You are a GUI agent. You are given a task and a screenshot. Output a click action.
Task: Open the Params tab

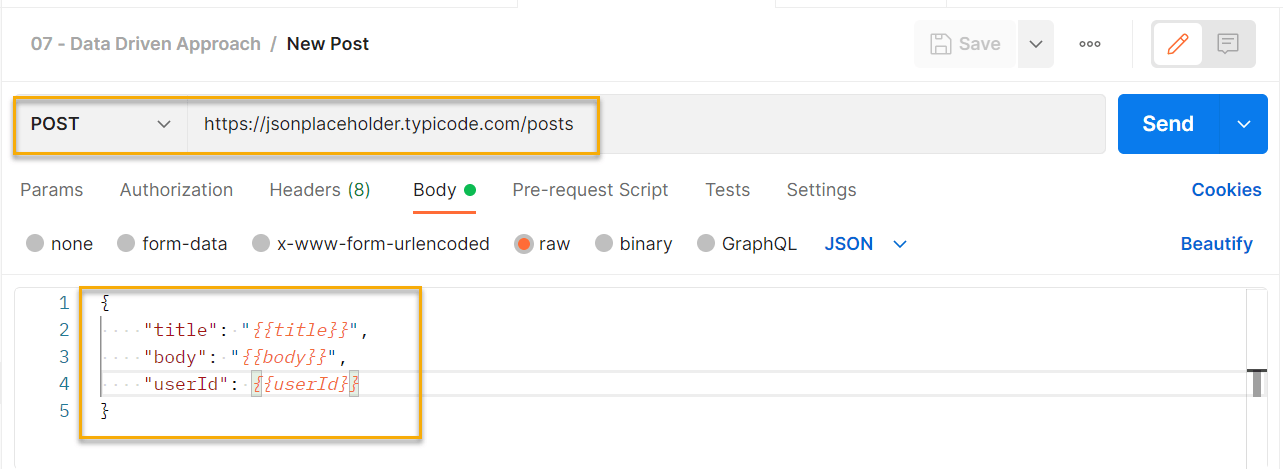(x=52, y=190)
